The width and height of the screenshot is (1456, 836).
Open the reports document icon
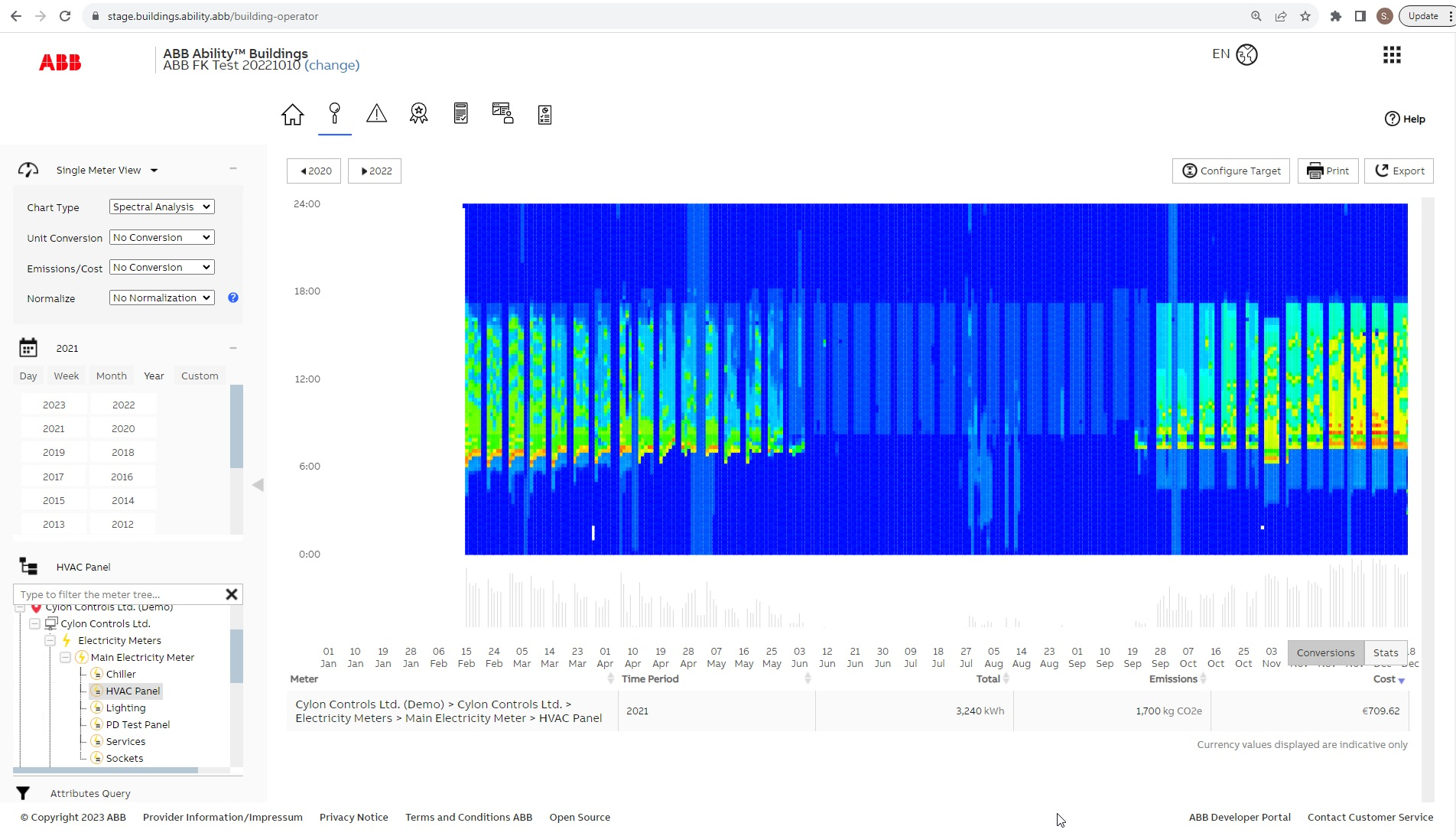click(x=460, y=114)
